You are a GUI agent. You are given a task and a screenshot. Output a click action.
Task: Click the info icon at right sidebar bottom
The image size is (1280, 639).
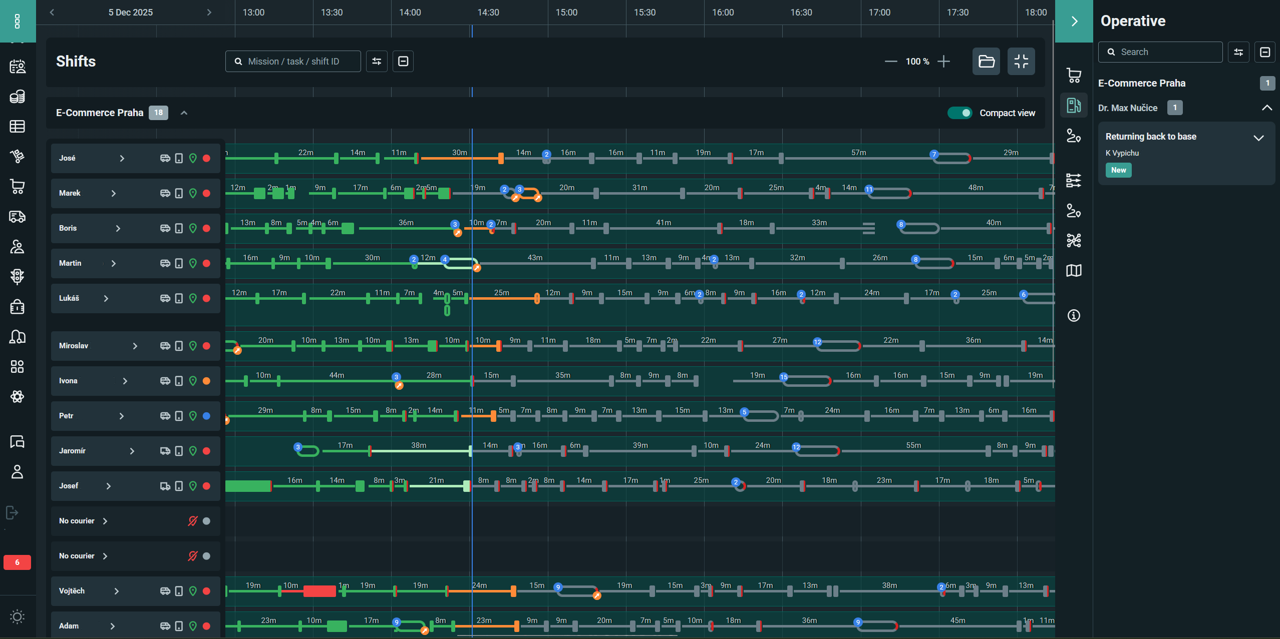pos(1074,315)
